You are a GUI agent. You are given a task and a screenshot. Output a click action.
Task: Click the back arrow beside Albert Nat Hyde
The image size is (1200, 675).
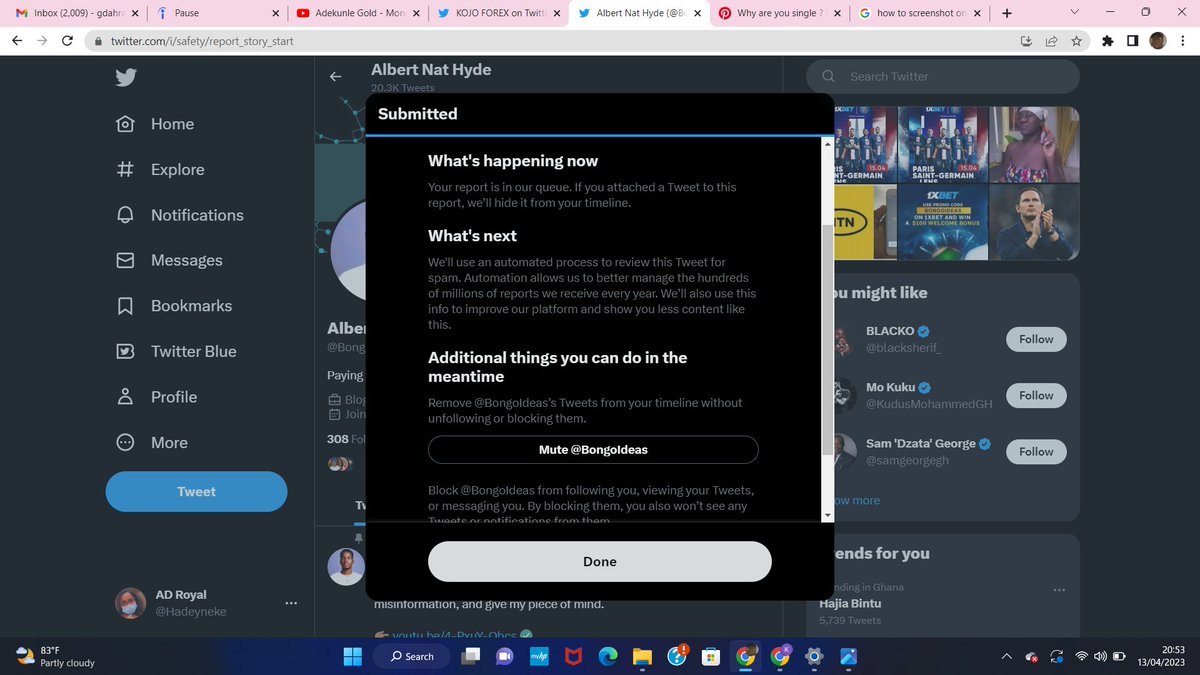pyautogui.click(x=336, y=76)
